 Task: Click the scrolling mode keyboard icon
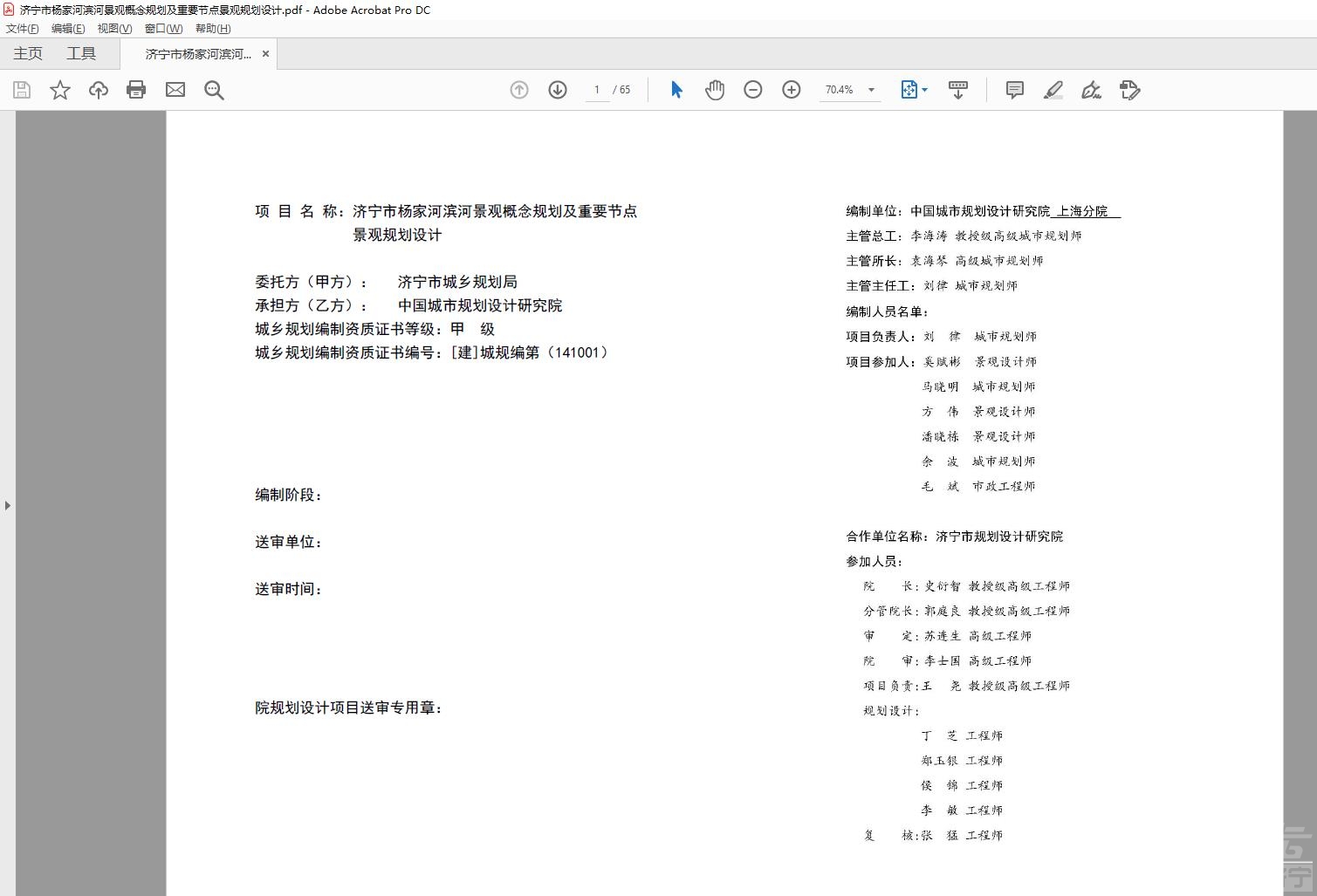[x=958, y=90]
